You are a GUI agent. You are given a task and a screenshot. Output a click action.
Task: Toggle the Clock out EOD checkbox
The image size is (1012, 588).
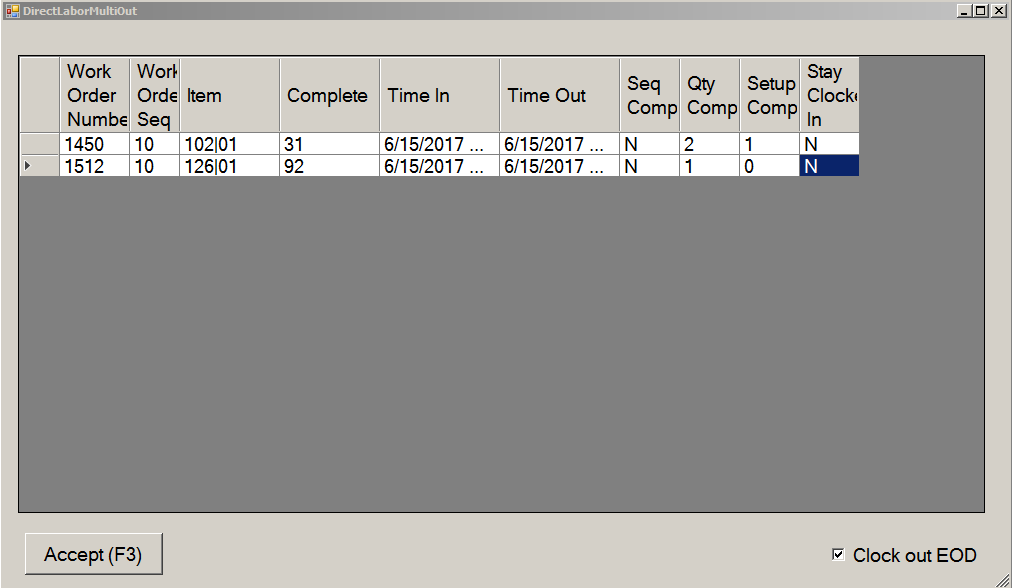pos(838,555)
